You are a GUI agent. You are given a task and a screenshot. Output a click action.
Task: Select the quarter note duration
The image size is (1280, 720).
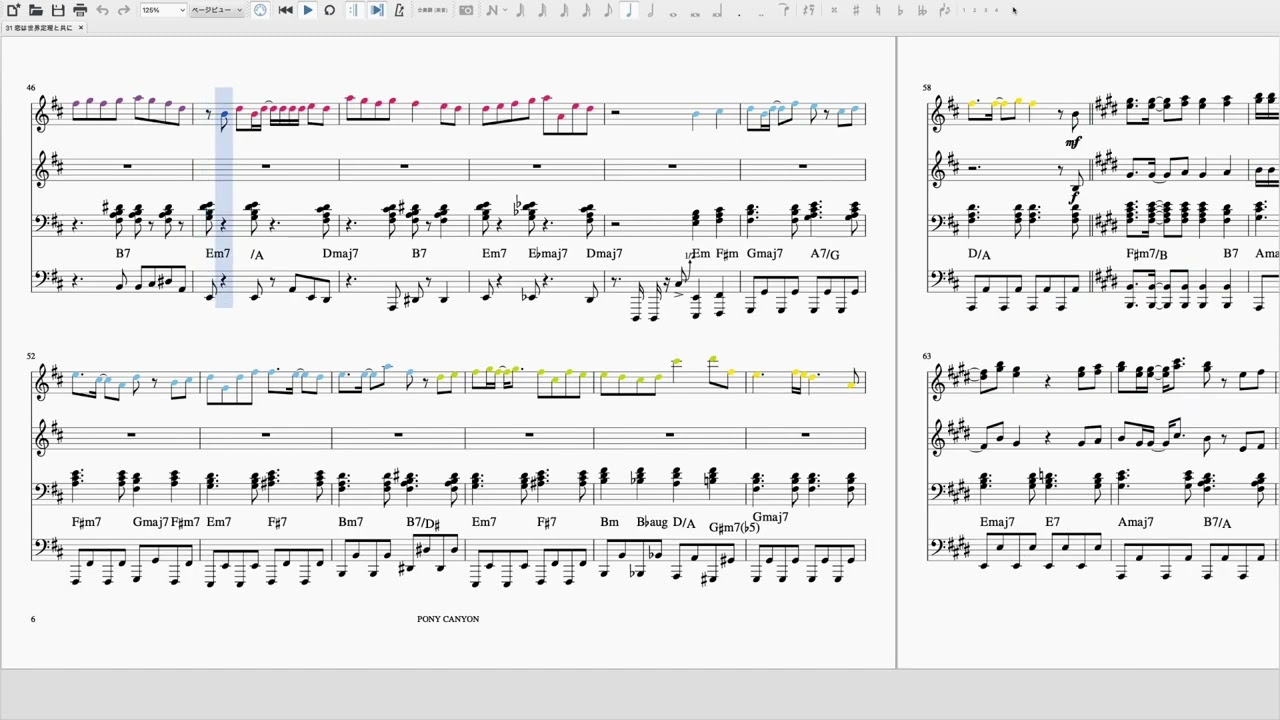[629, 10]
